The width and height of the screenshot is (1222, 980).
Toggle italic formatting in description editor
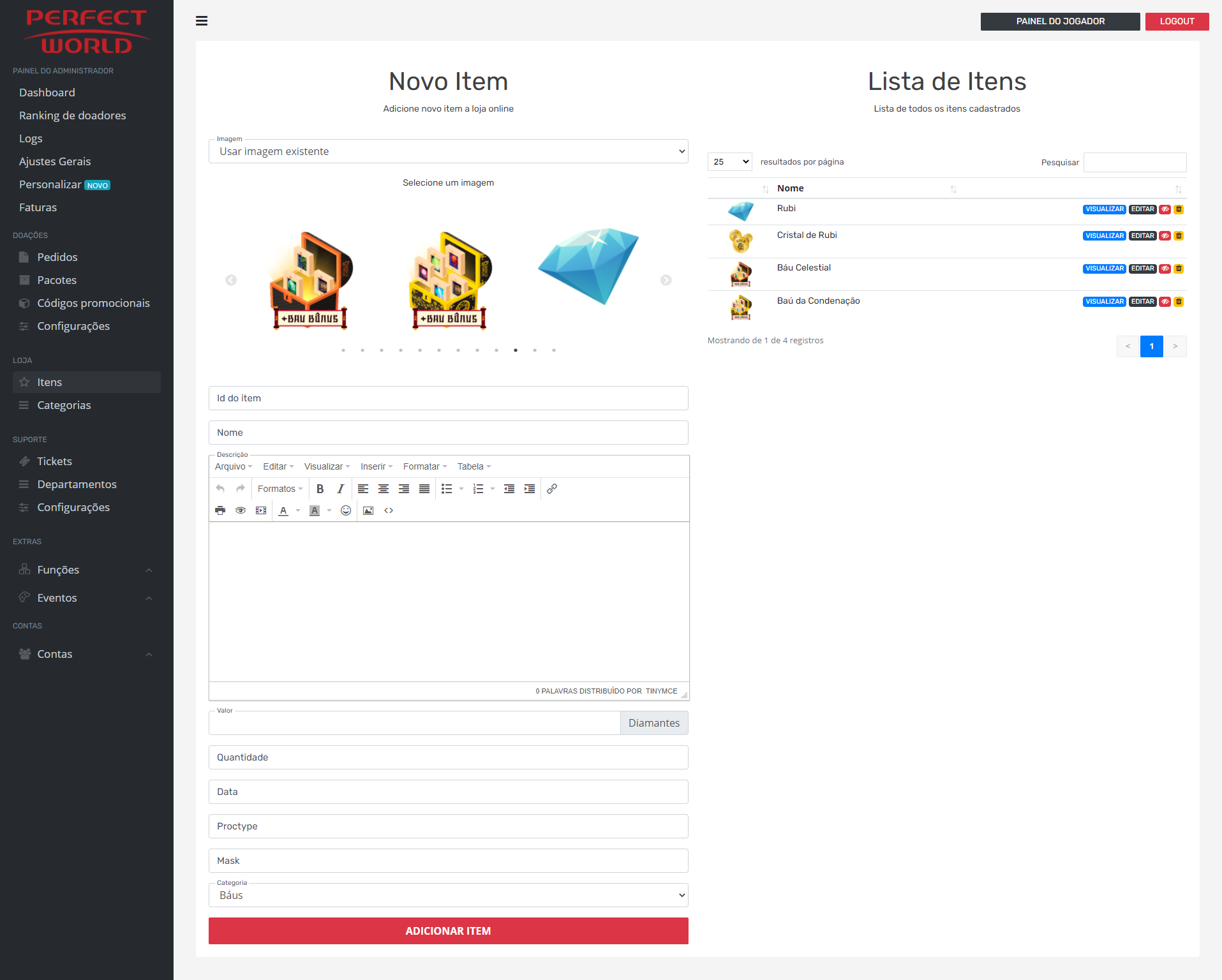click(341, 489)
